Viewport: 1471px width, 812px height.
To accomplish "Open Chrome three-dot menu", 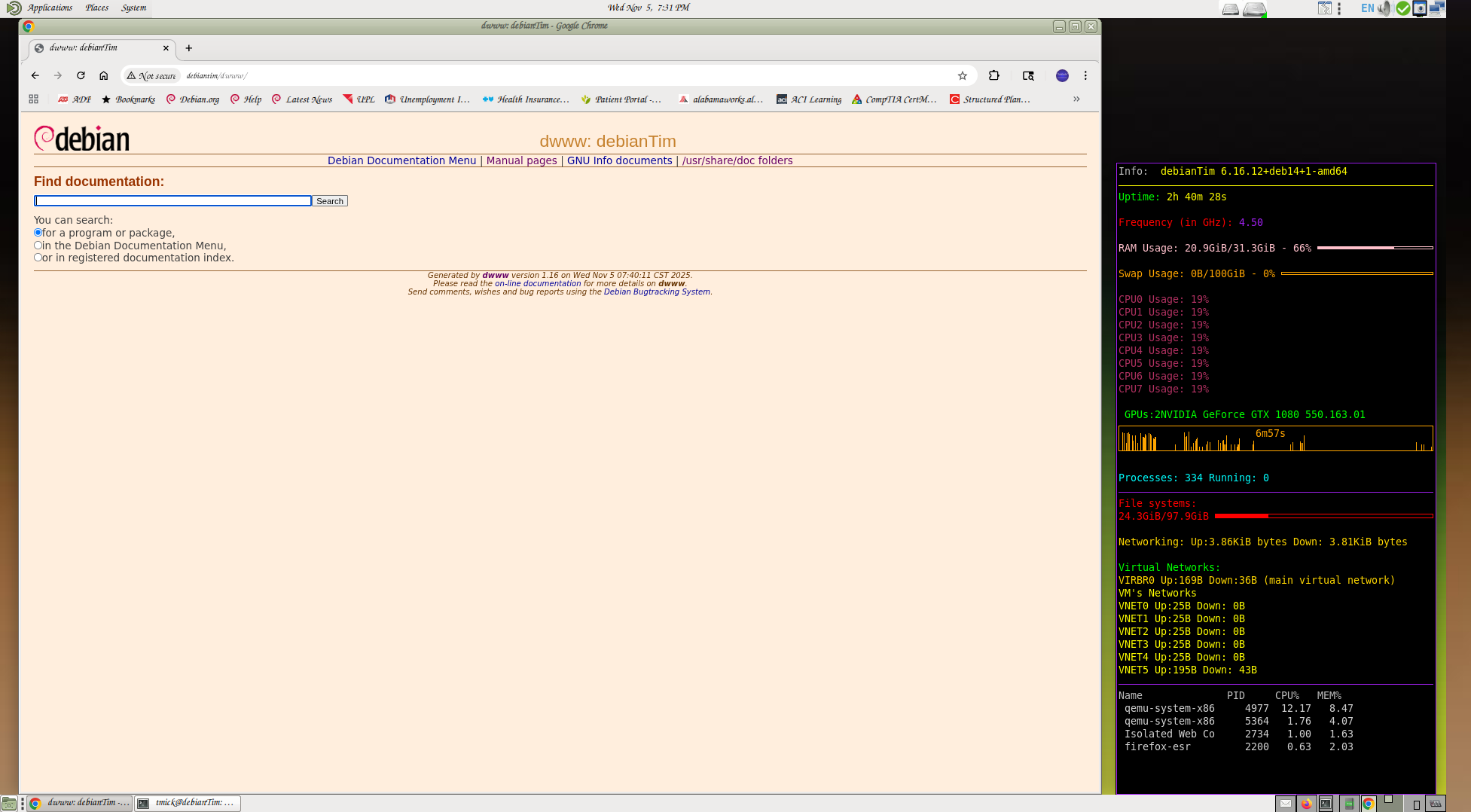I will pyautogui.click(x=1085, y=75).
